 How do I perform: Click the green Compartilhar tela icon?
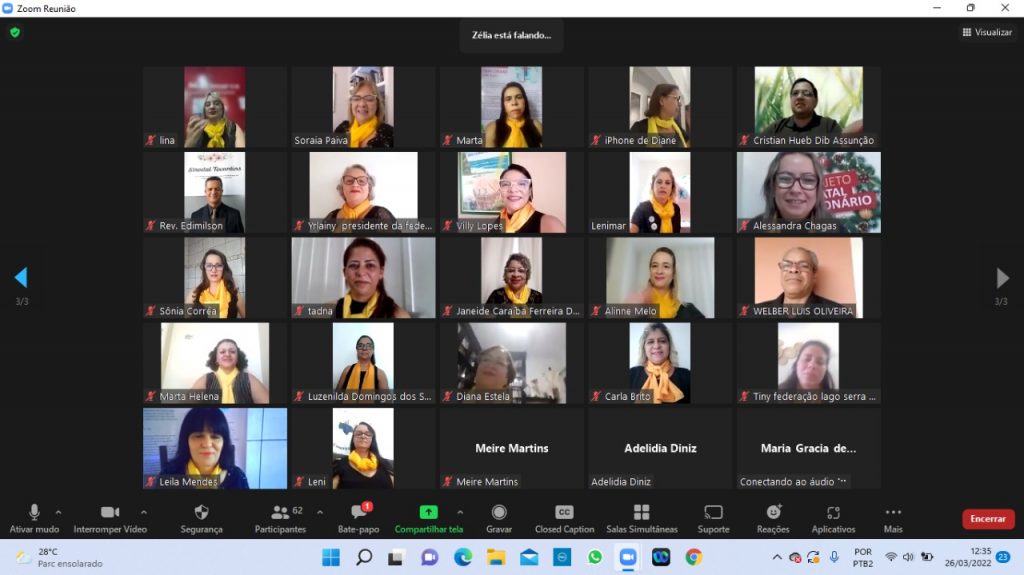pyautogui.click(x=428, y=512)
